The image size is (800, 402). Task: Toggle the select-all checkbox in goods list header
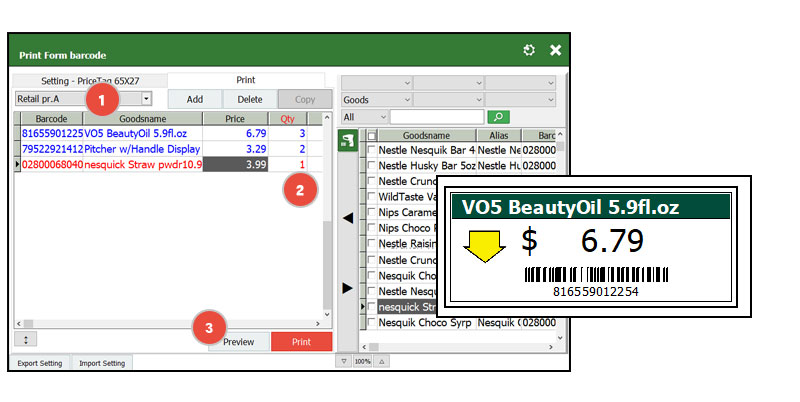(372, 136)
